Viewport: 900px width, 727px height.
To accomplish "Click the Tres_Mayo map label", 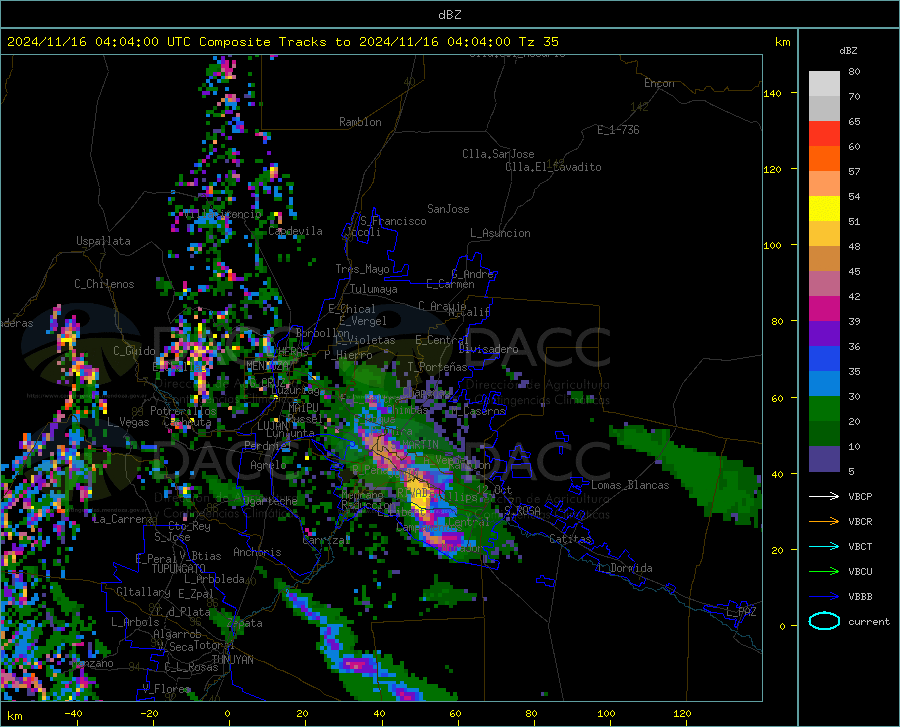I will (362, 269).
